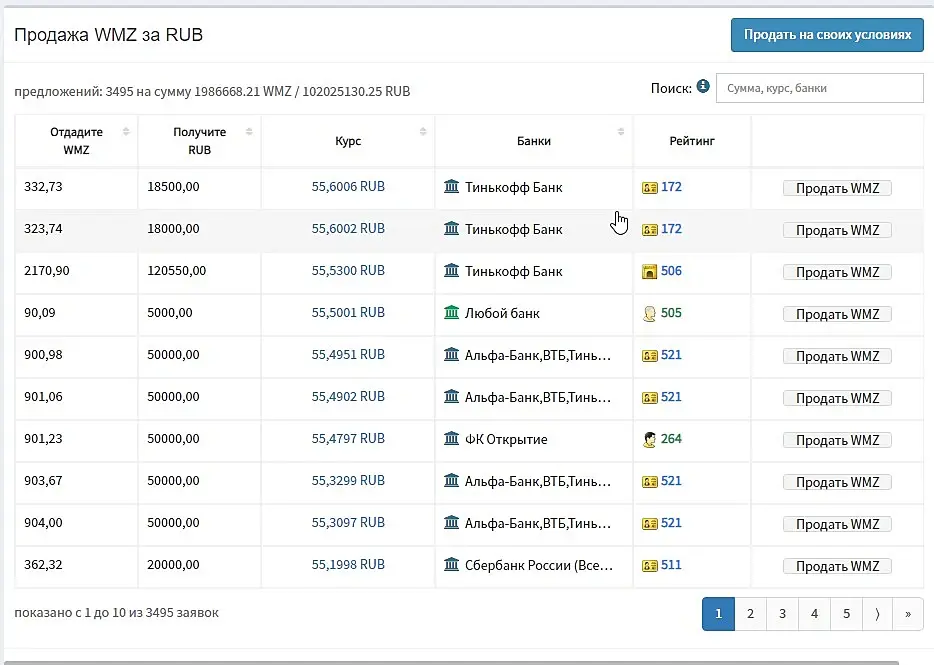Screen dimensions: 934x665
Task: Click passport icon in the 323,74 row rating
Action: point(649,229)
